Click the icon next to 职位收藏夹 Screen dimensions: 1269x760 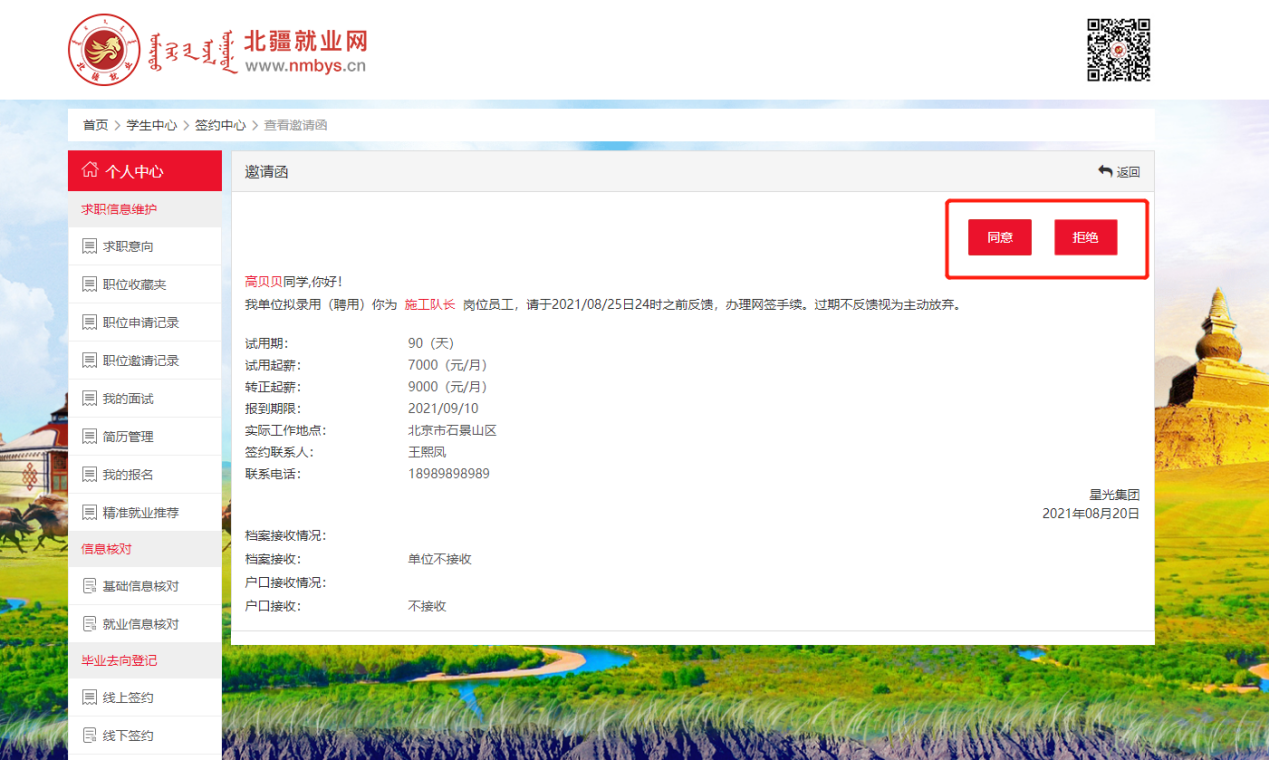tap(90, 284)
